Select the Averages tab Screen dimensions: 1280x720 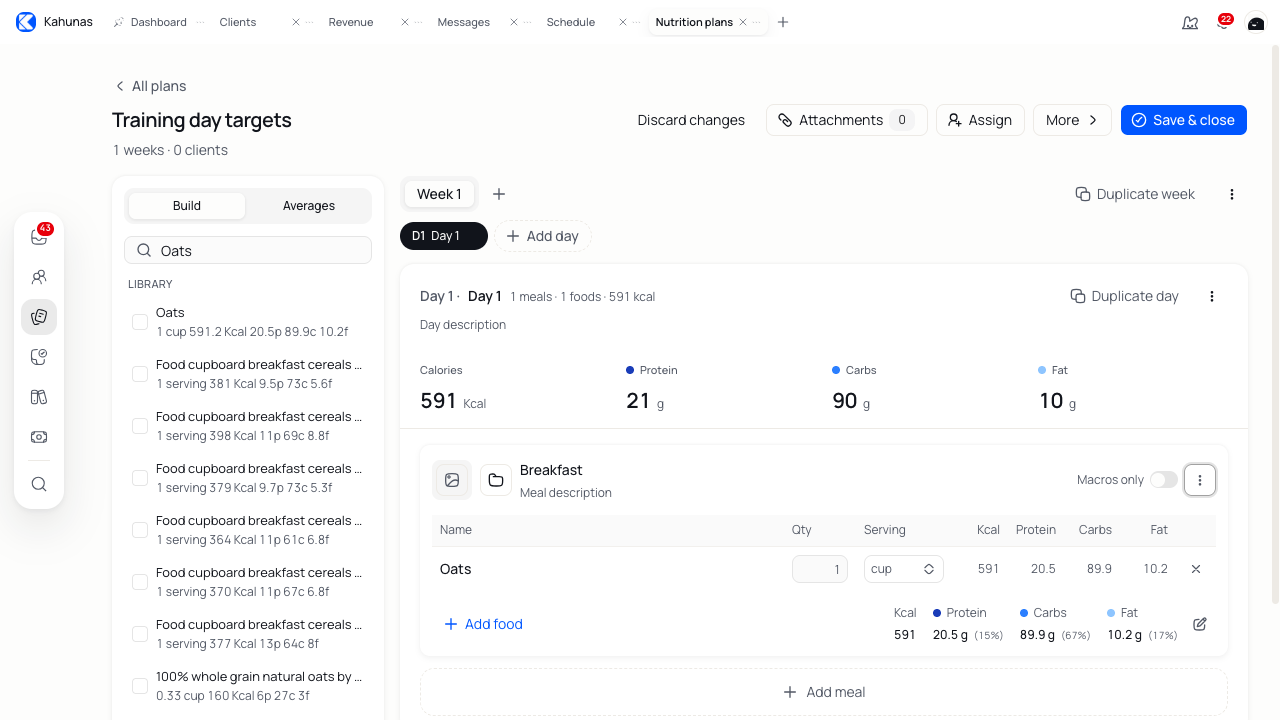(x=309, y=206)
